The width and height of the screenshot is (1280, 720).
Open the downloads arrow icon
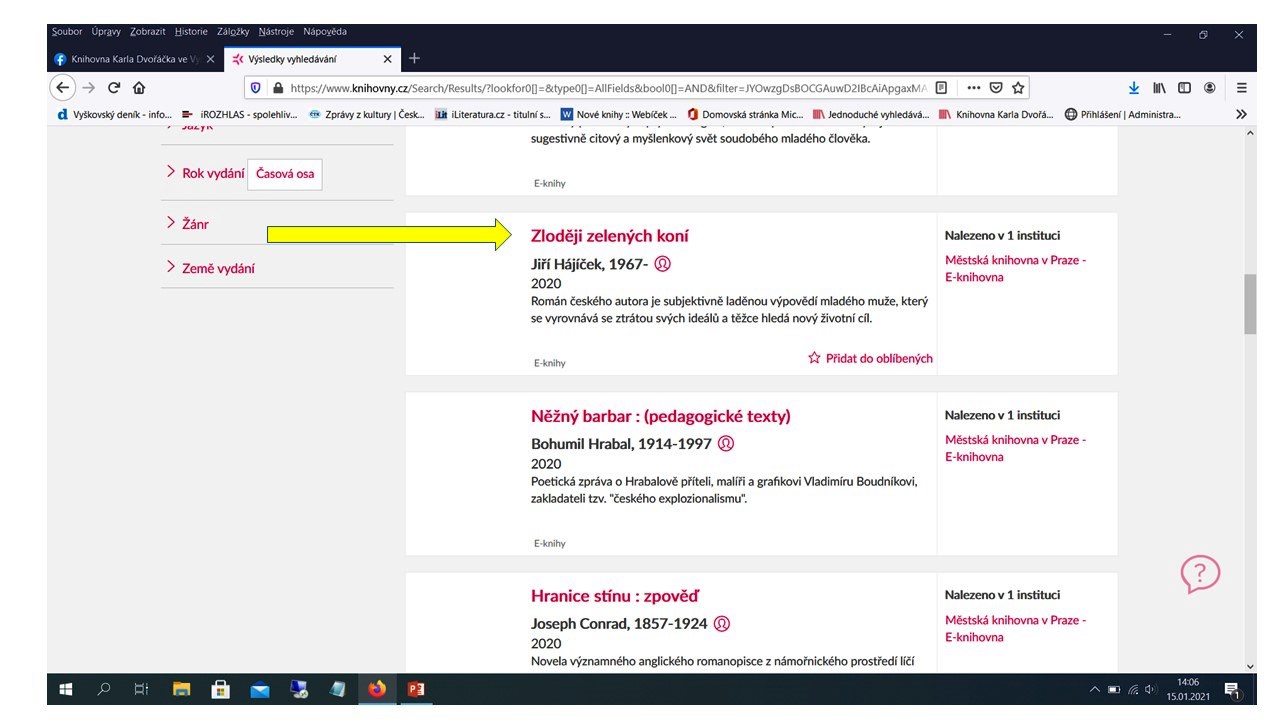[x=1134, y=87]
